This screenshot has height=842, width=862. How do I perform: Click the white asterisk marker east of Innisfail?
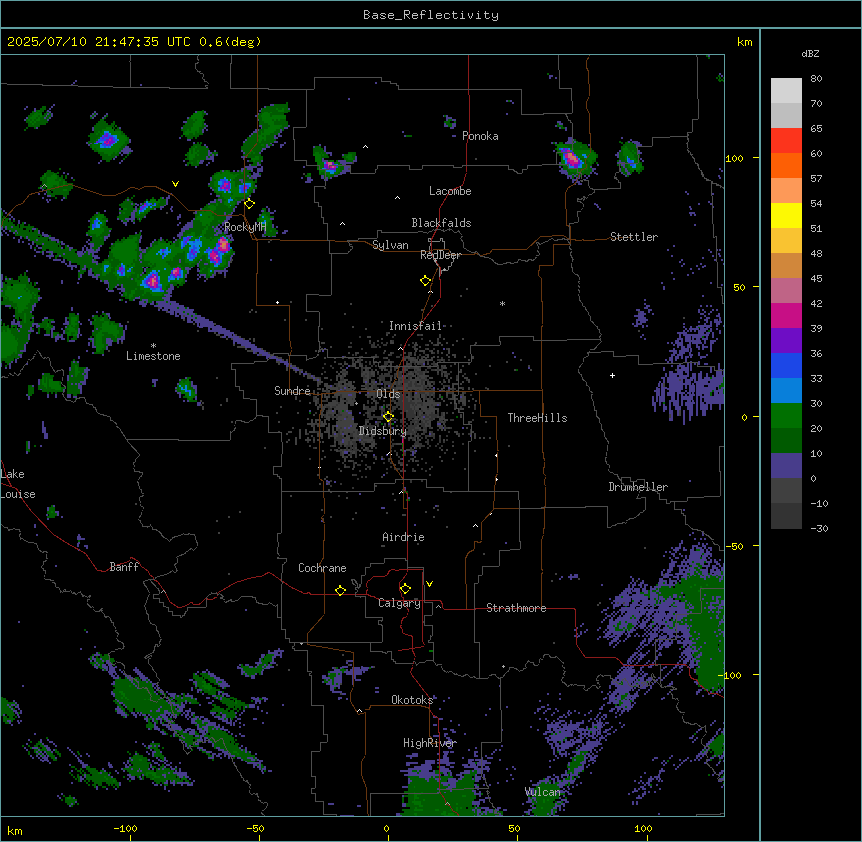pyautogui.click(x=502, y=303)
